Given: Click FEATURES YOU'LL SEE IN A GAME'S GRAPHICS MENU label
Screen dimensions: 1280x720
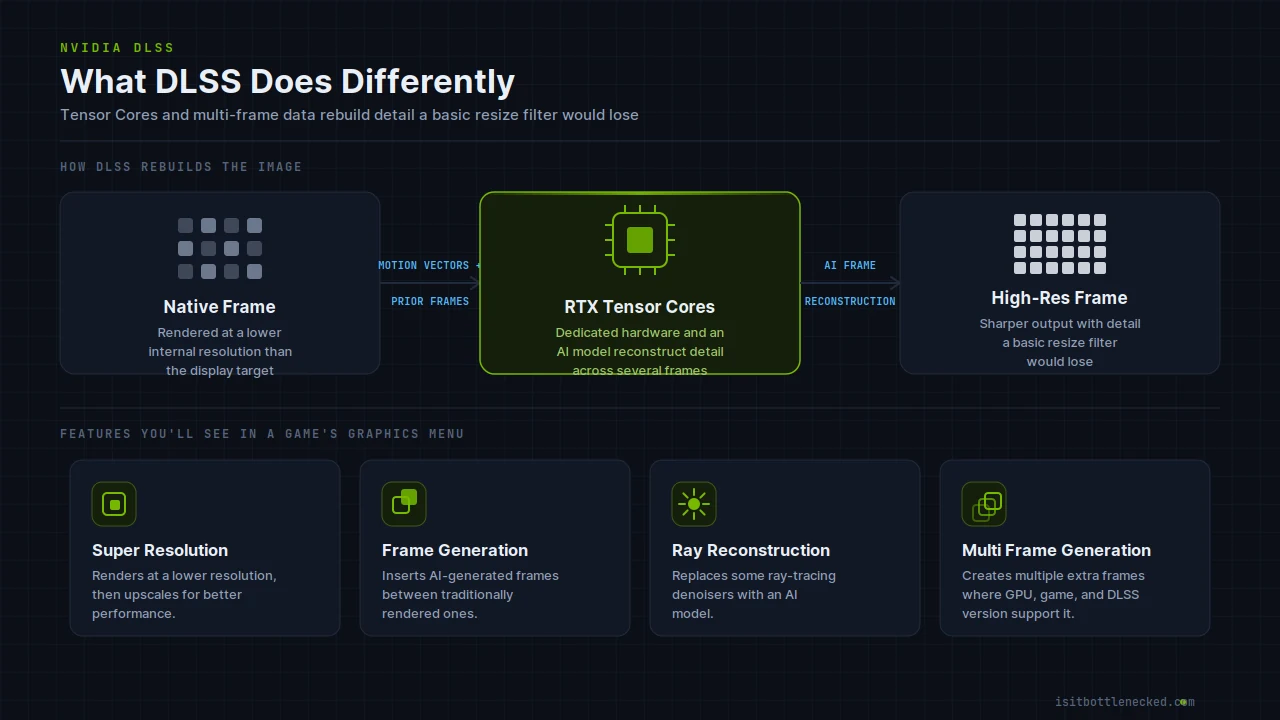Looking at the screenshot, I should (262, 434).
